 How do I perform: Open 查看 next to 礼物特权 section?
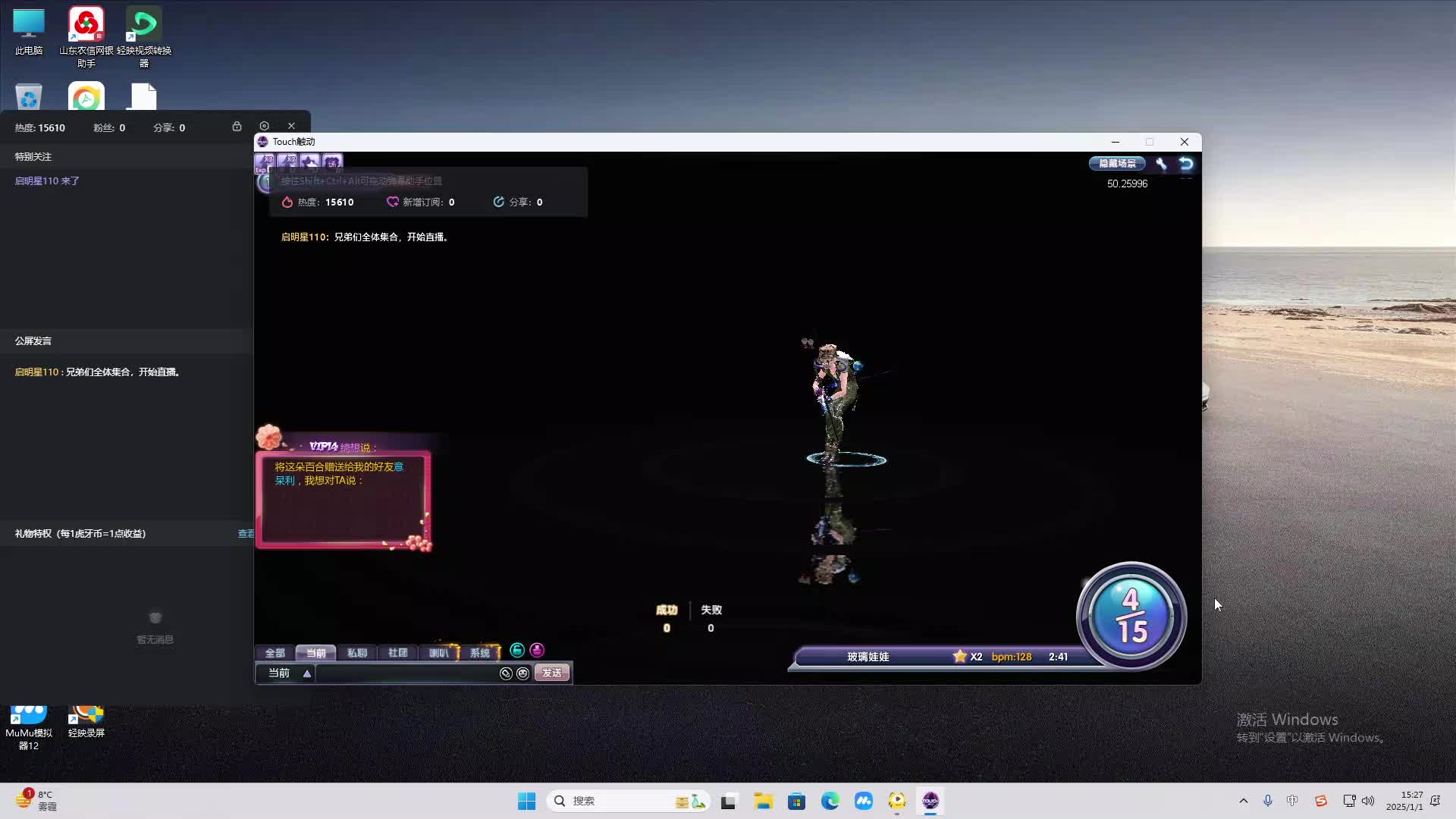[246, 534]
